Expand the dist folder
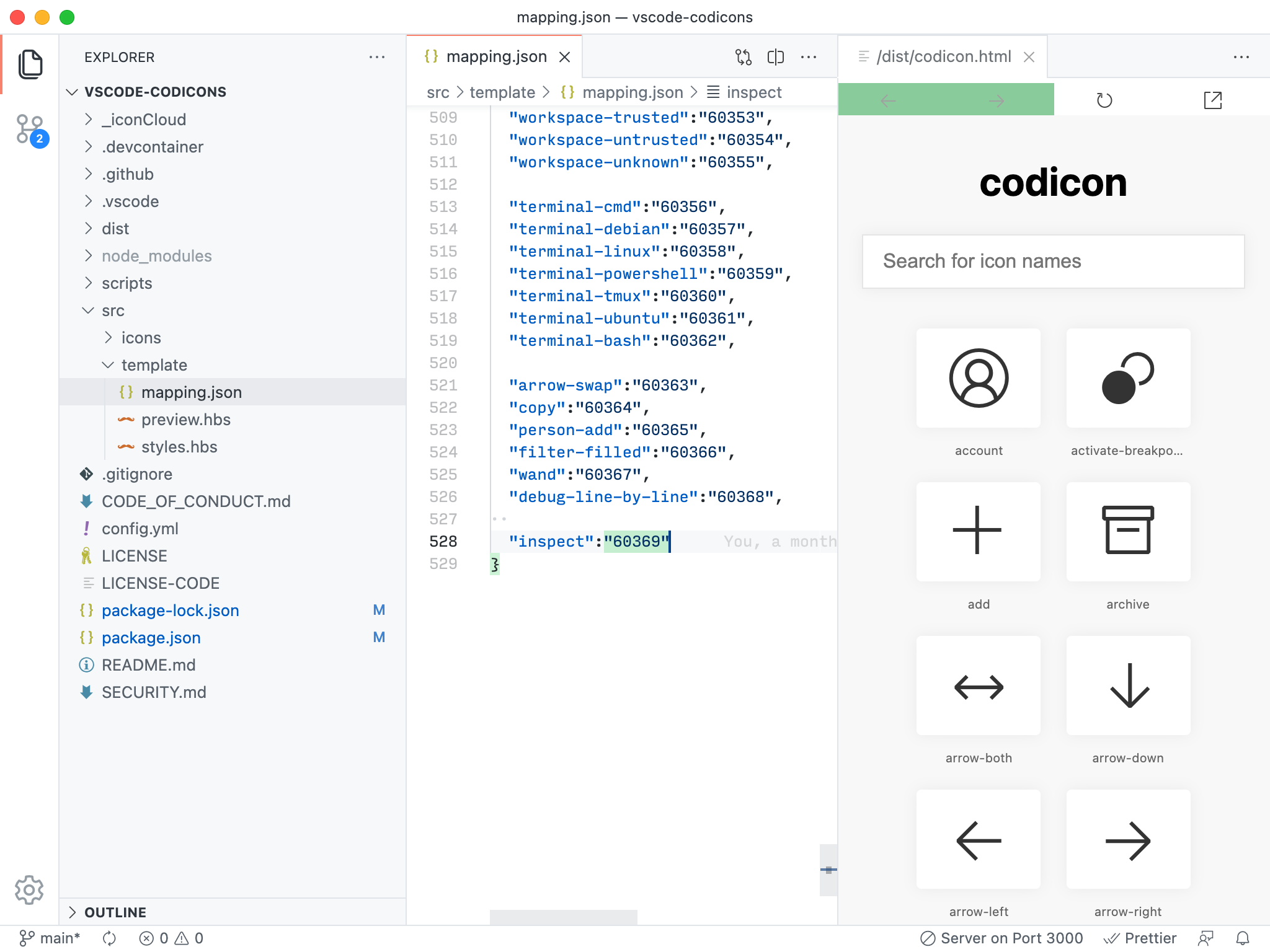1270x952 pixels. pos(115,229)
